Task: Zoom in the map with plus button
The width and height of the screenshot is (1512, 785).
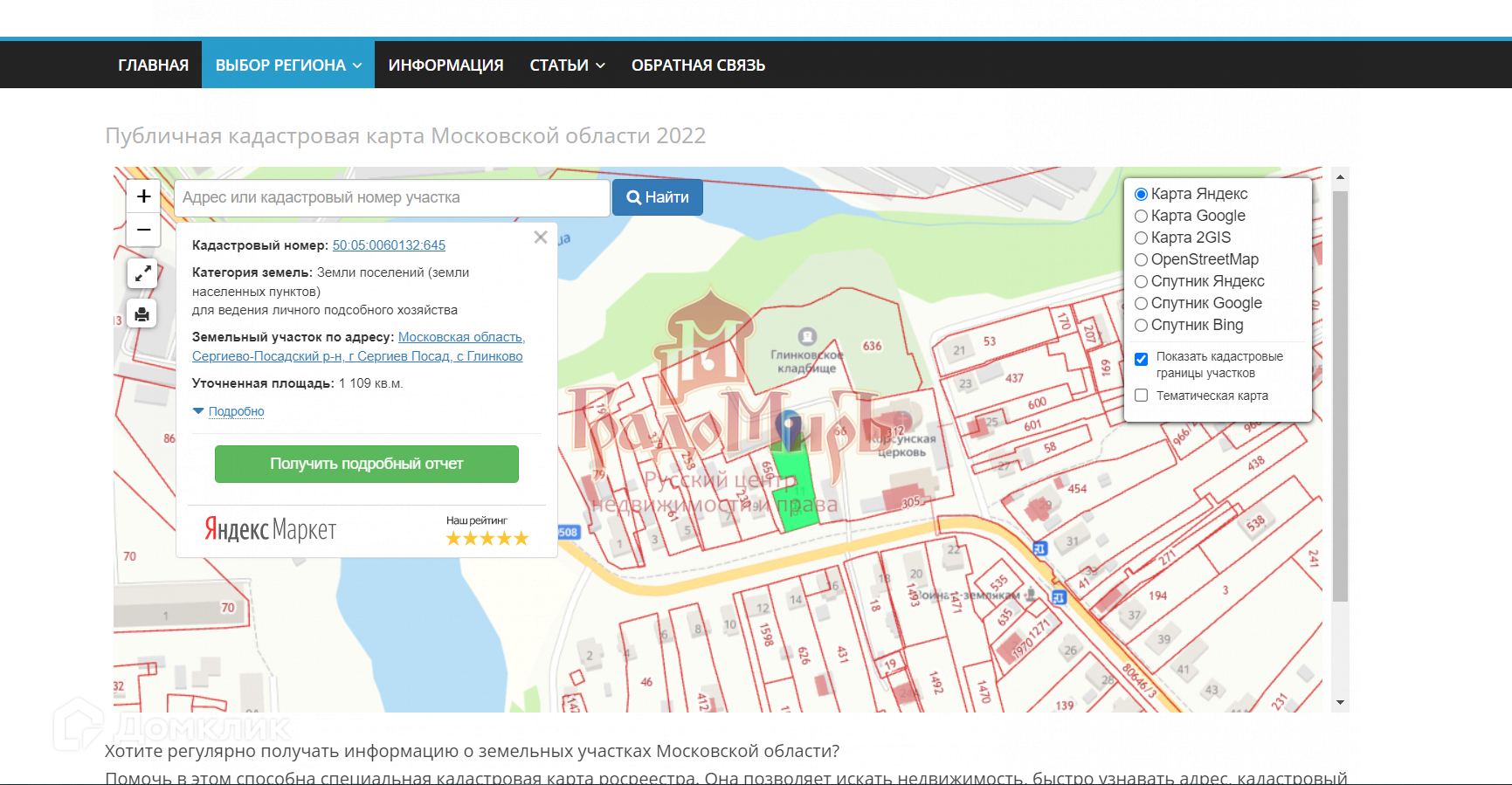Action: tap(144, 196)
